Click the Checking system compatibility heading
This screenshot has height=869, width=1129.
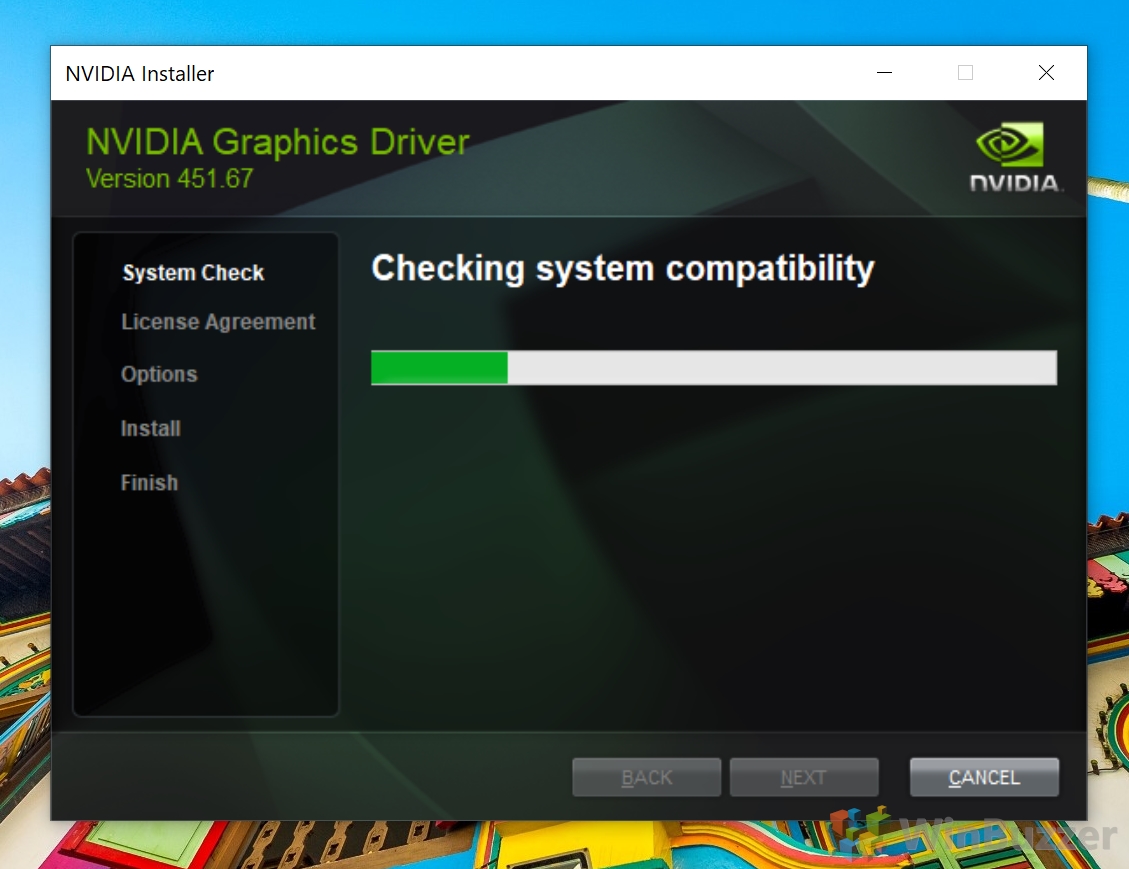pos(622,269)
